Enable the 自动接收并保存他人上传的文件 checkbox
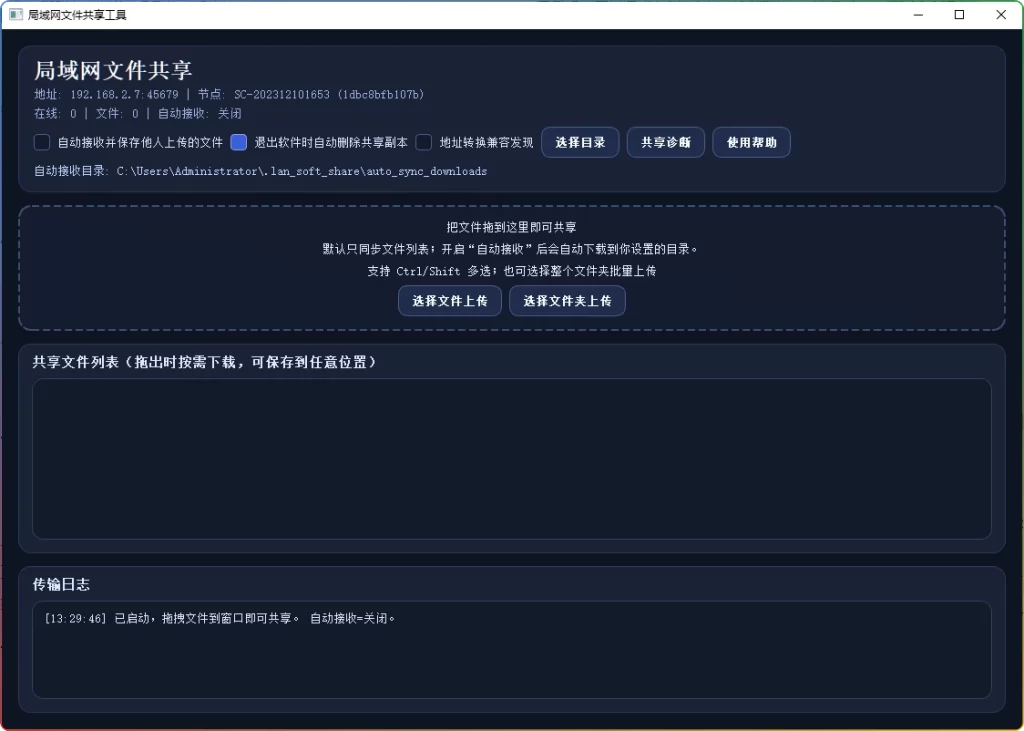This screenshot has height=731, width=1024. pyautogui.click(x=40, y=142)
